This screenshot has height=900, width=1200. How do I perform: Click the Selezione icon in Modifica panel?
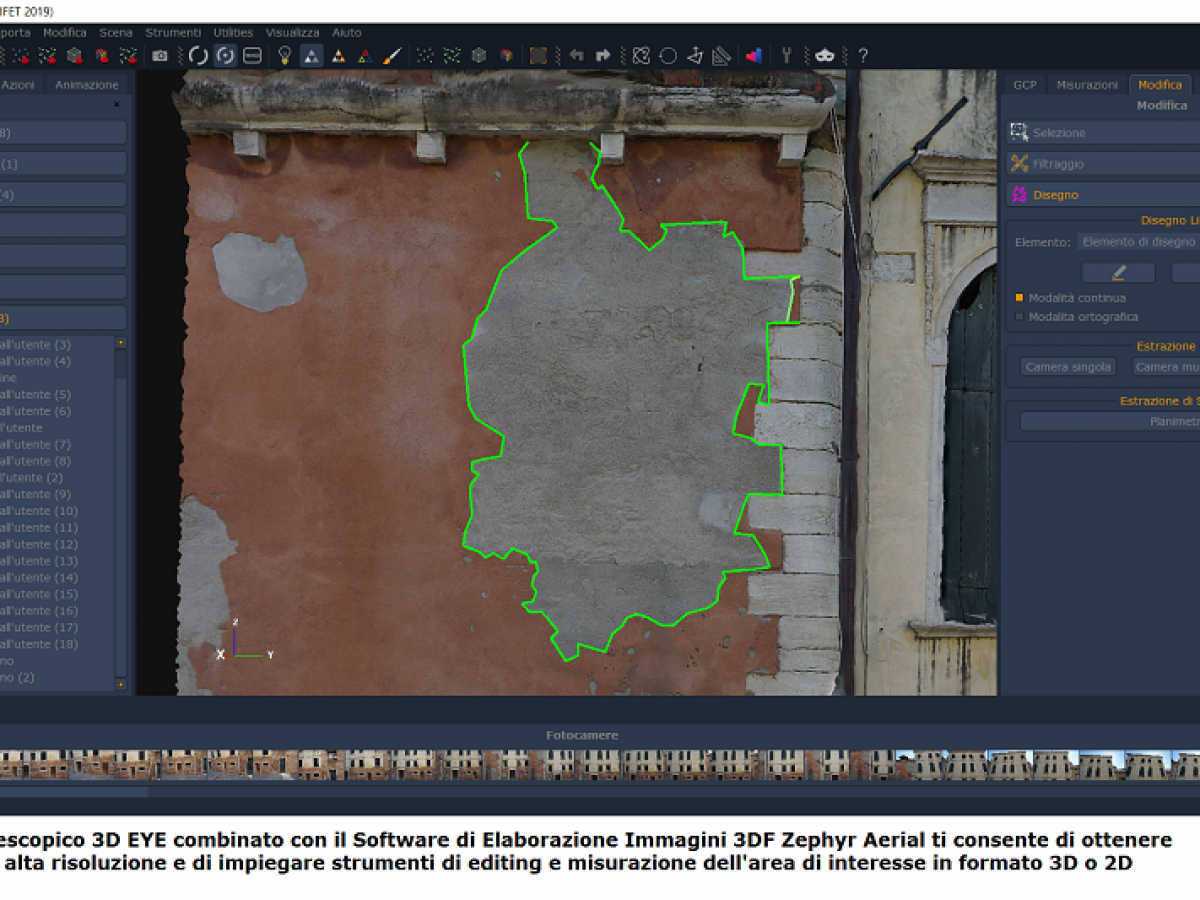click(x=1019, y=132)
